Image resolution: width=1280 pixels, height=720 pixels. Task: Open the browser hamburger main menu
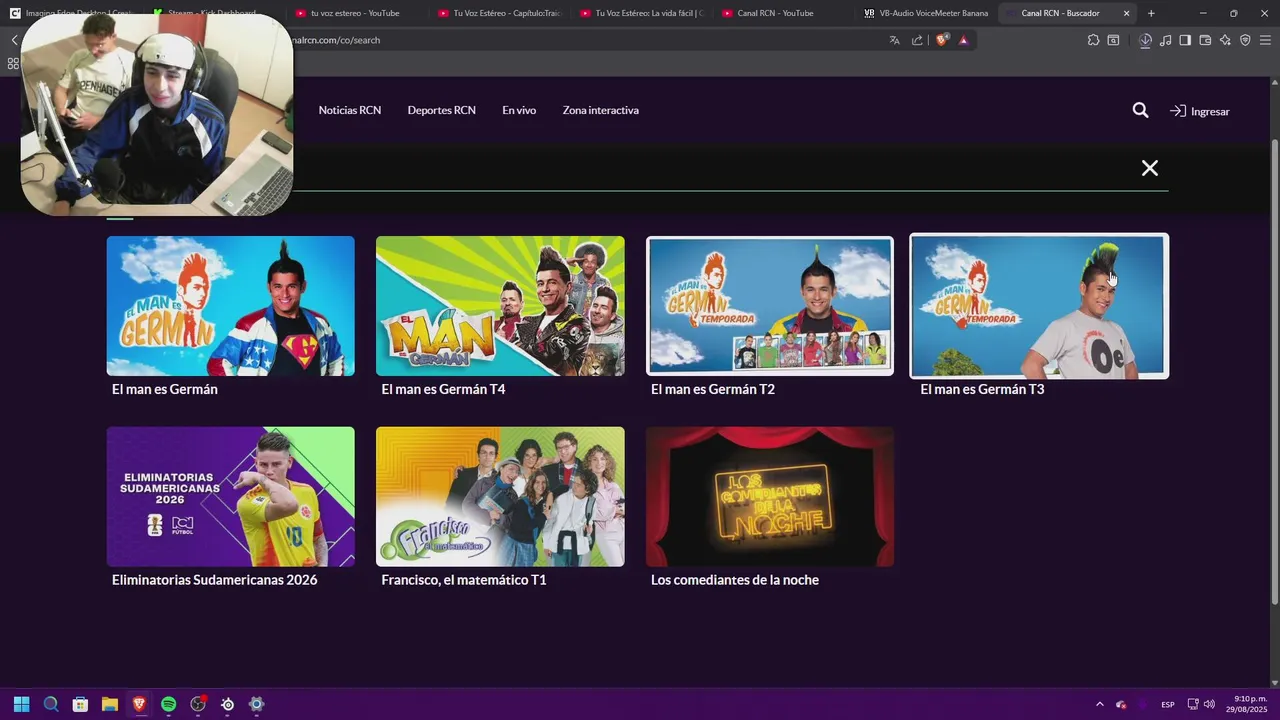[1265, 40]
